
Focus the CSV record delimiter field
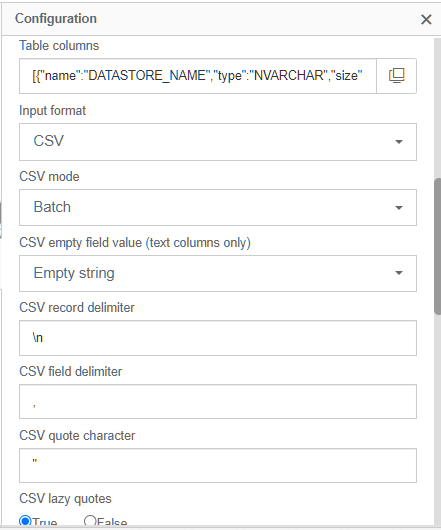pyautogui.click(x=218, y=338)
